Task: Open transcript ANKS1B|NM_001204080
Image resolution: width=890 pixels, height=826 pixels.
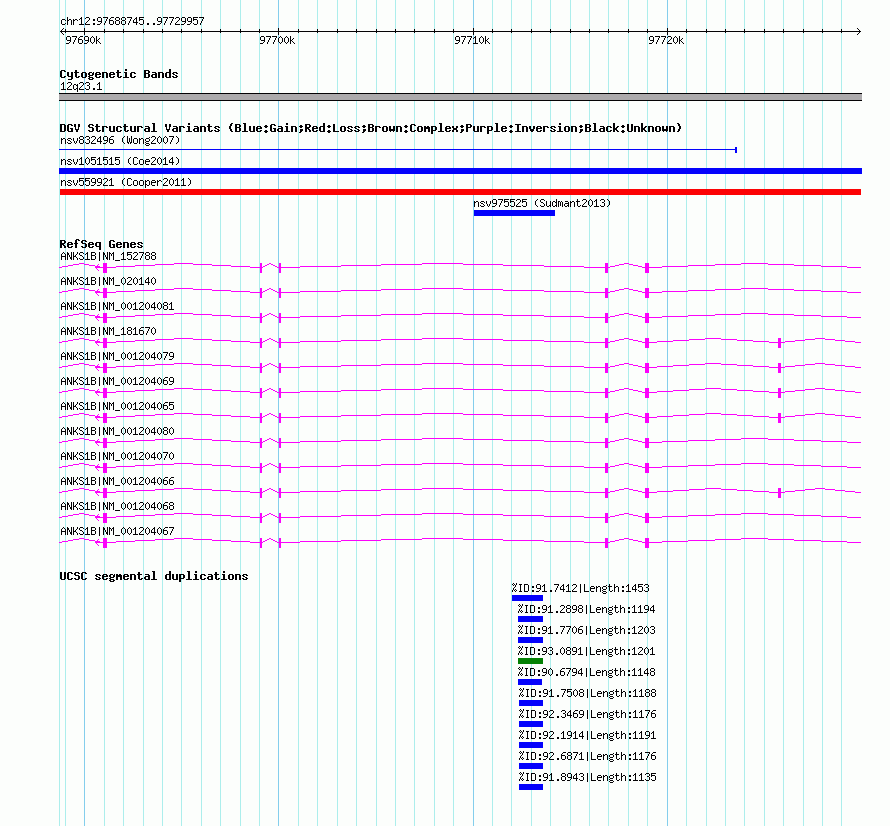Action: [x=117, y=431]
